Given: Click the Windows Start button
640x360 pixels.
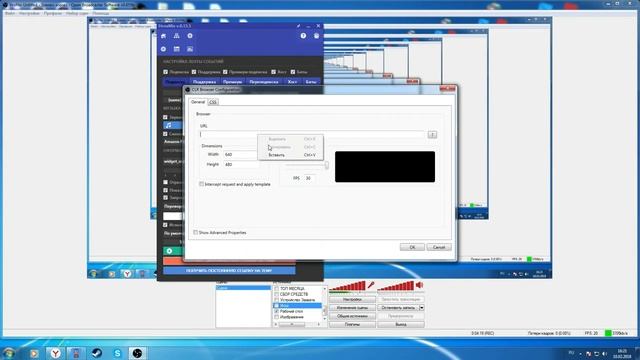Looking at the screenshot, I should click(9, 353).
